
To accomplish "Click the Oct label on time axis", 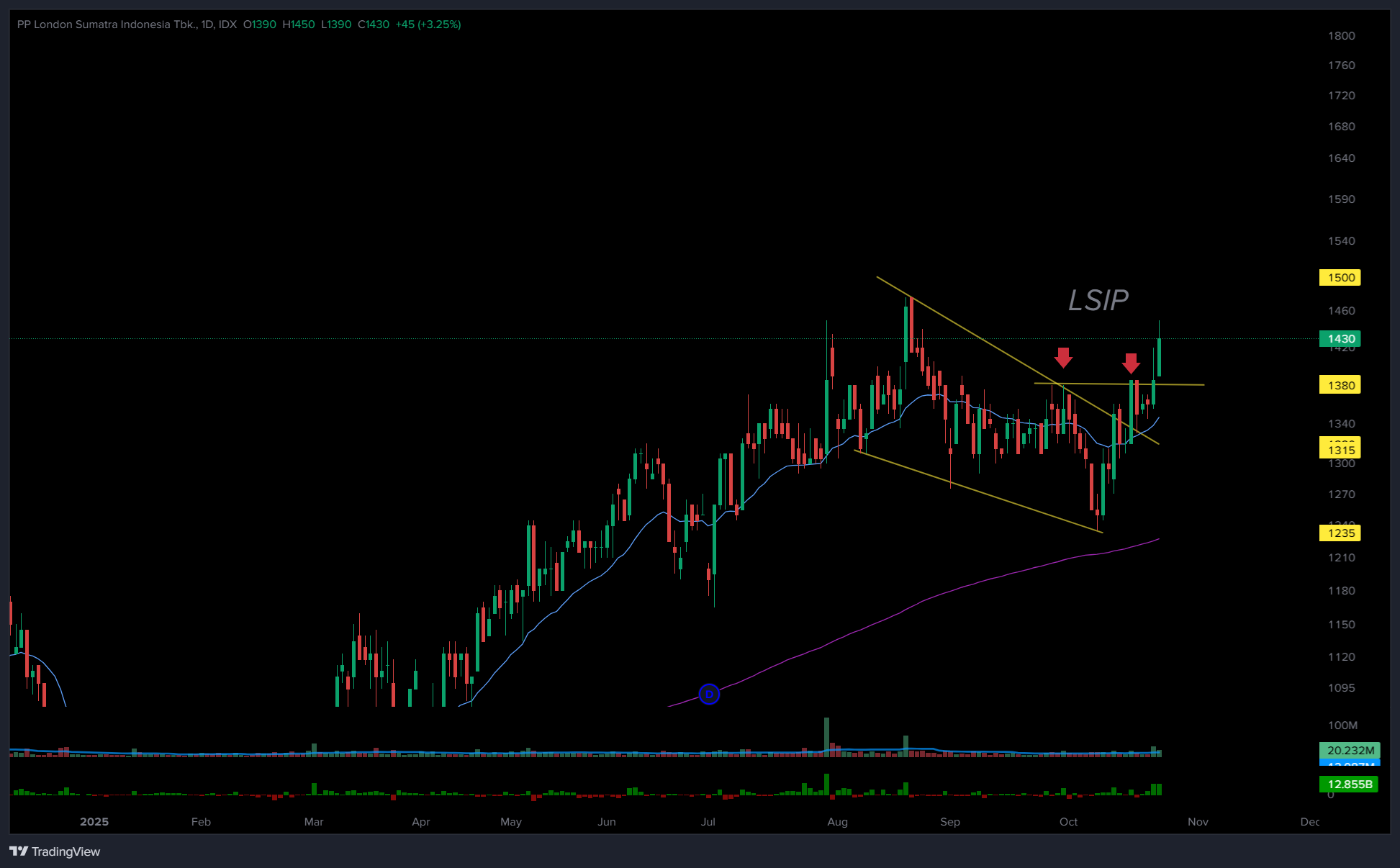I will tap(1068, 821).
